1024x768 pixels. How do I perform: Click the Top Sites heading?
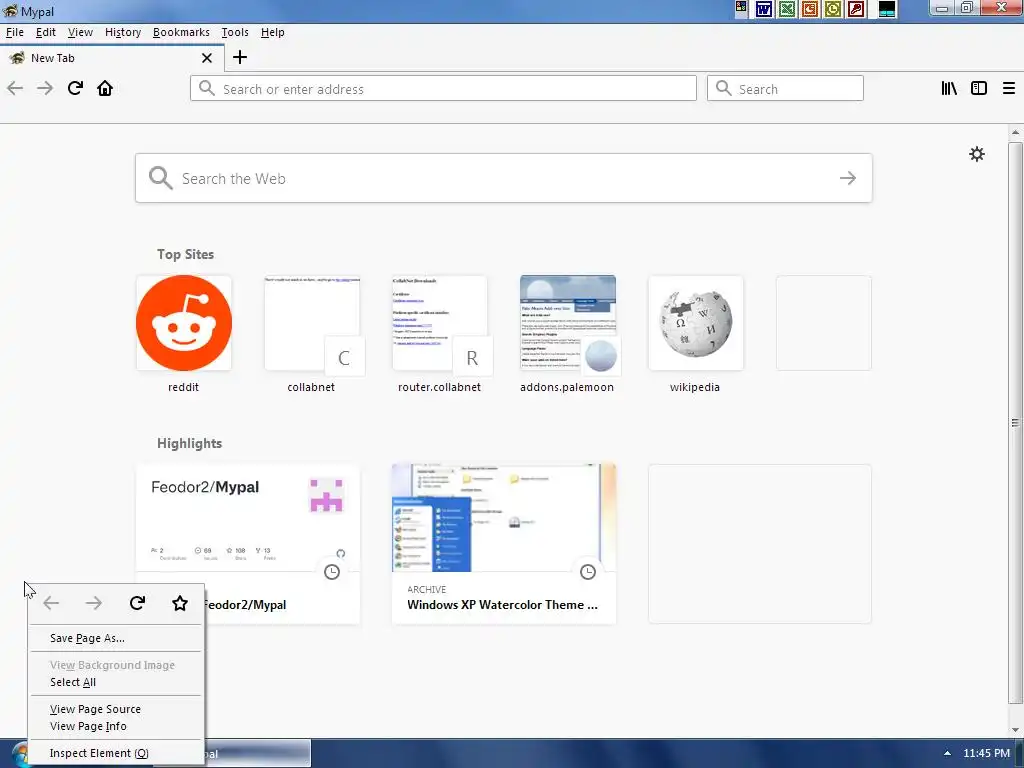coord(185,254)
